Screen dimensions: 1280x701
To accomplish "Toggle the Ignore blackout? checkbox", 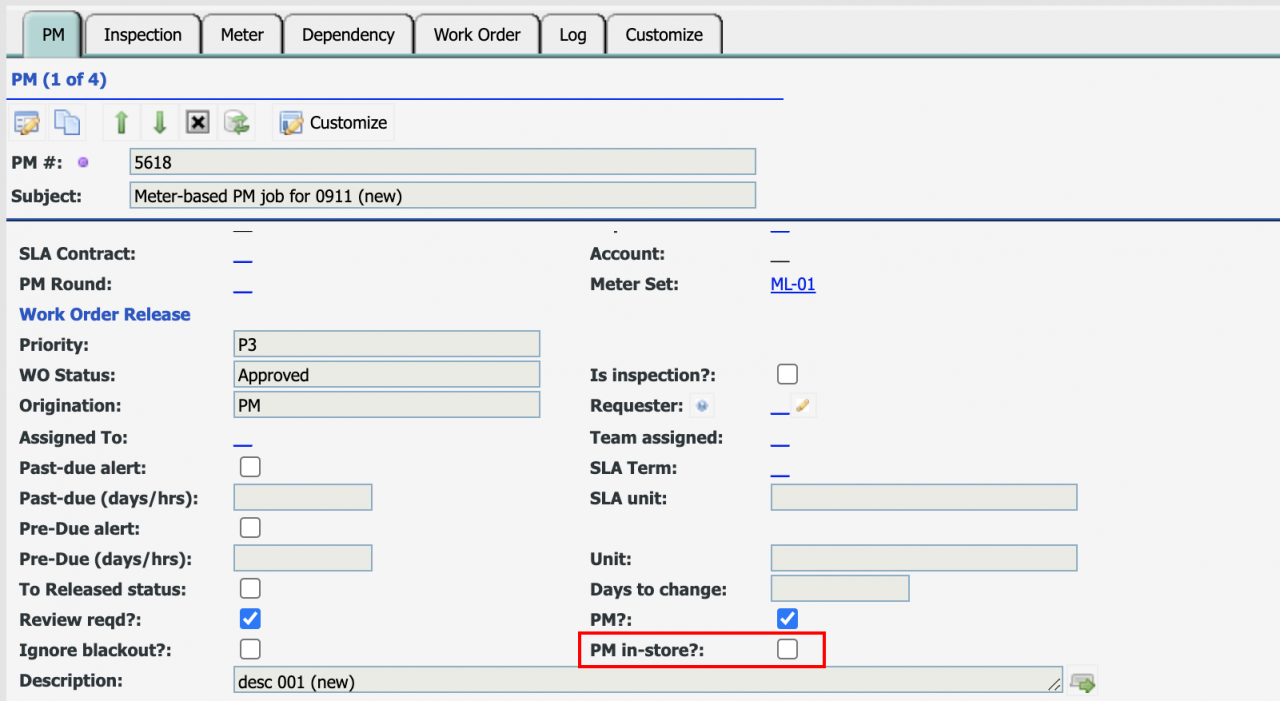I will click(250, 650).
